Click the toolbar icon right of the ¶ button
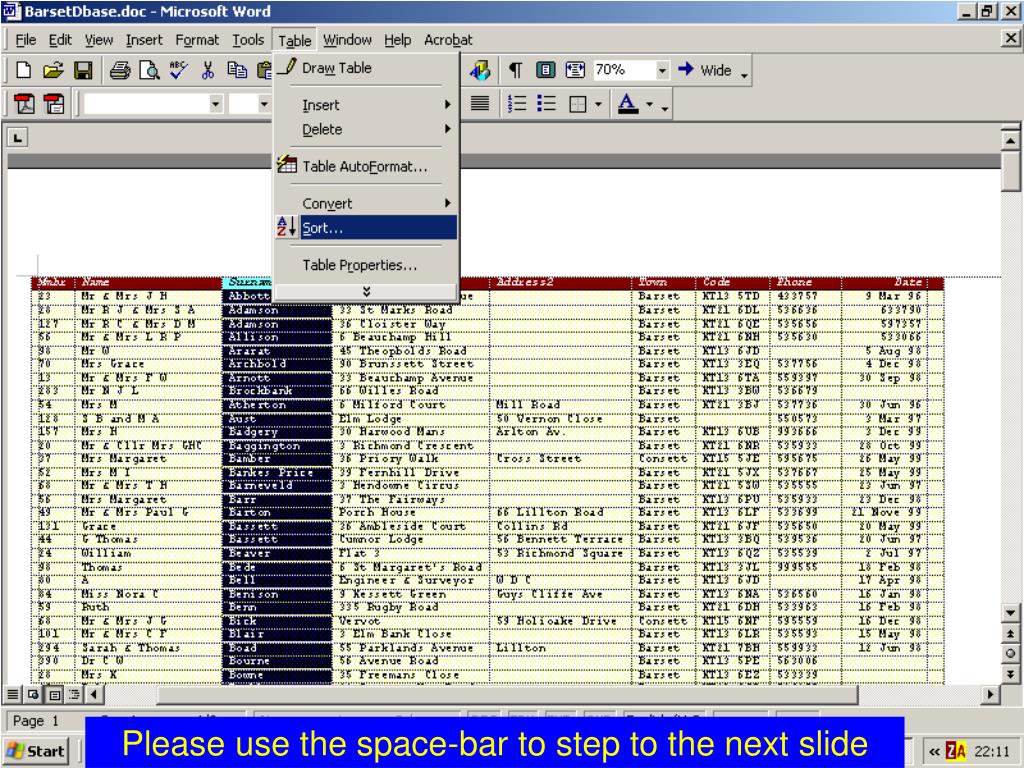Image resolution: width=1024 pixels, height=768 pixels. click(x=545, y=70)
